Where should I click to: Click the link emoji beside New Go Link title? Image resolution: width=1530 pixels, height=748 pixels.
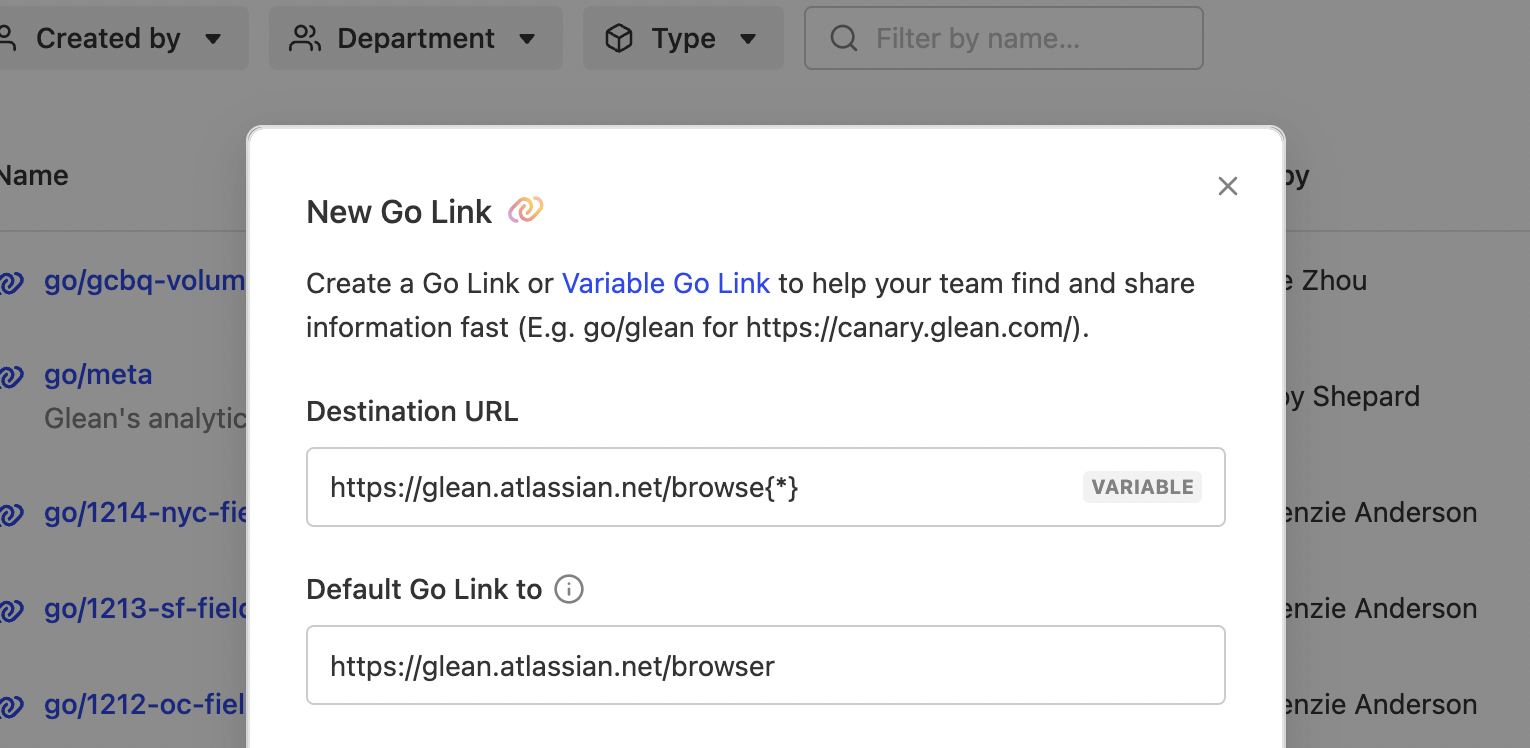point(525,210)
